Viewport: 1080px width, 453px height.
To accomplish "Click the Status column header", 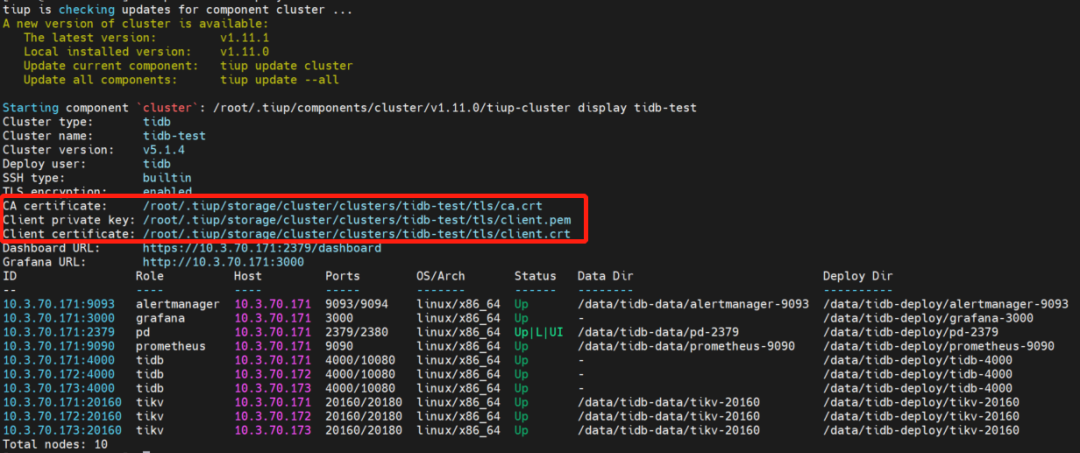I will (535, 276).
